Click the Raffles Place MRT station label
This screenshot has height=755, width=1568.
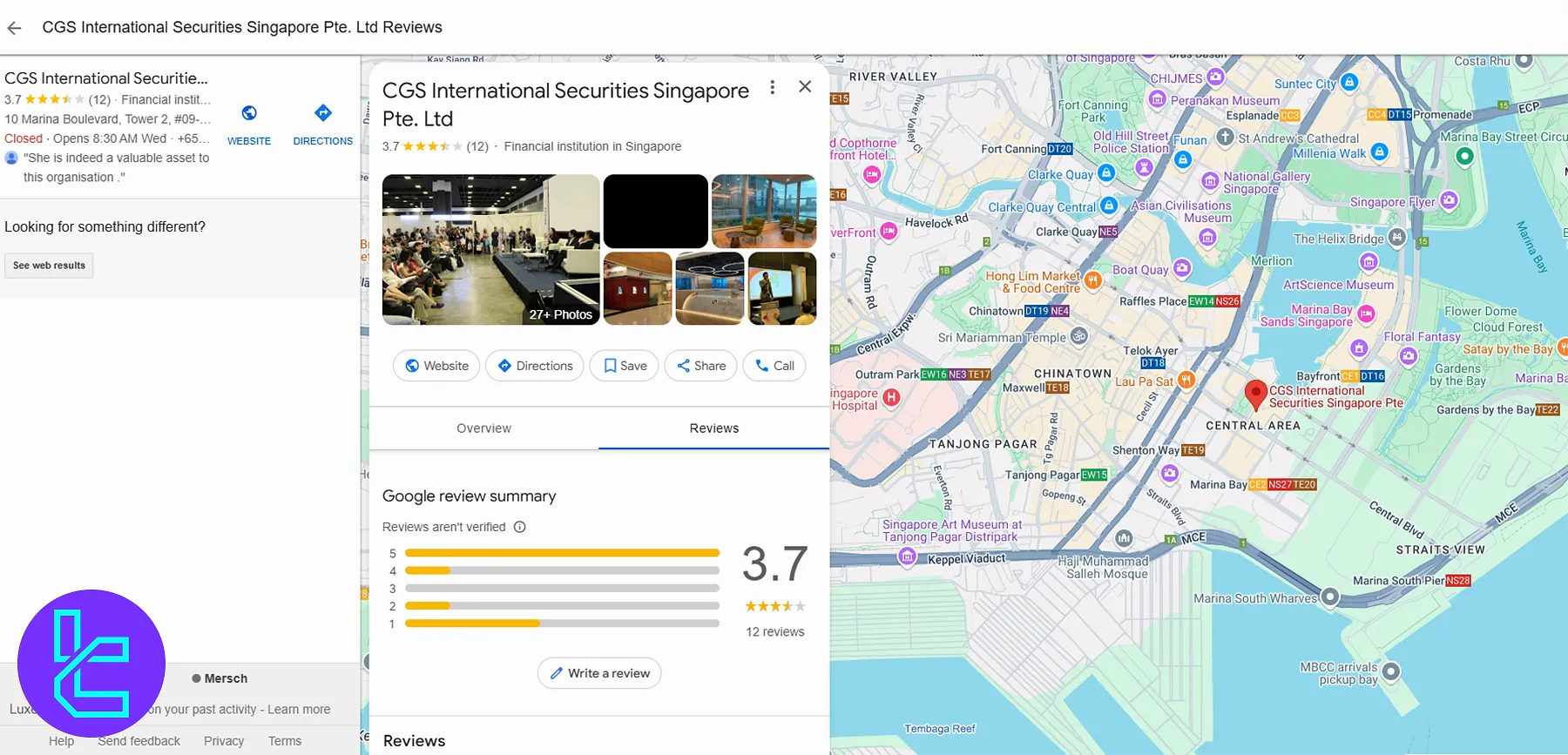coord(1179,301)
